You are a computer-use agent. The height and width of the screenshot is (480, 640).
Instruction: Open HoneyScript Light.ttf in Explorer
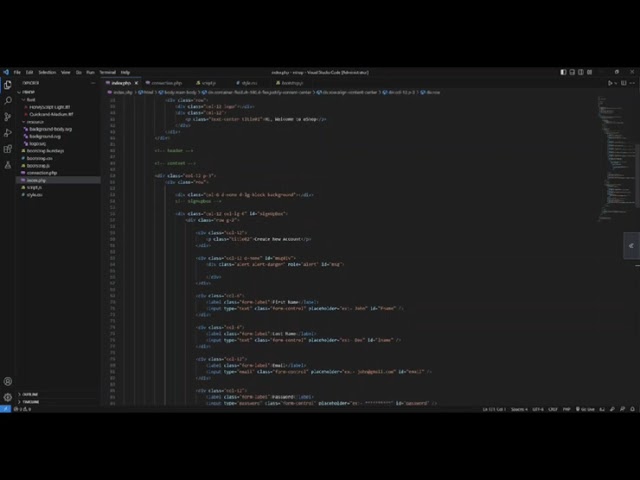pyautogui.click(x=49, y=107)
